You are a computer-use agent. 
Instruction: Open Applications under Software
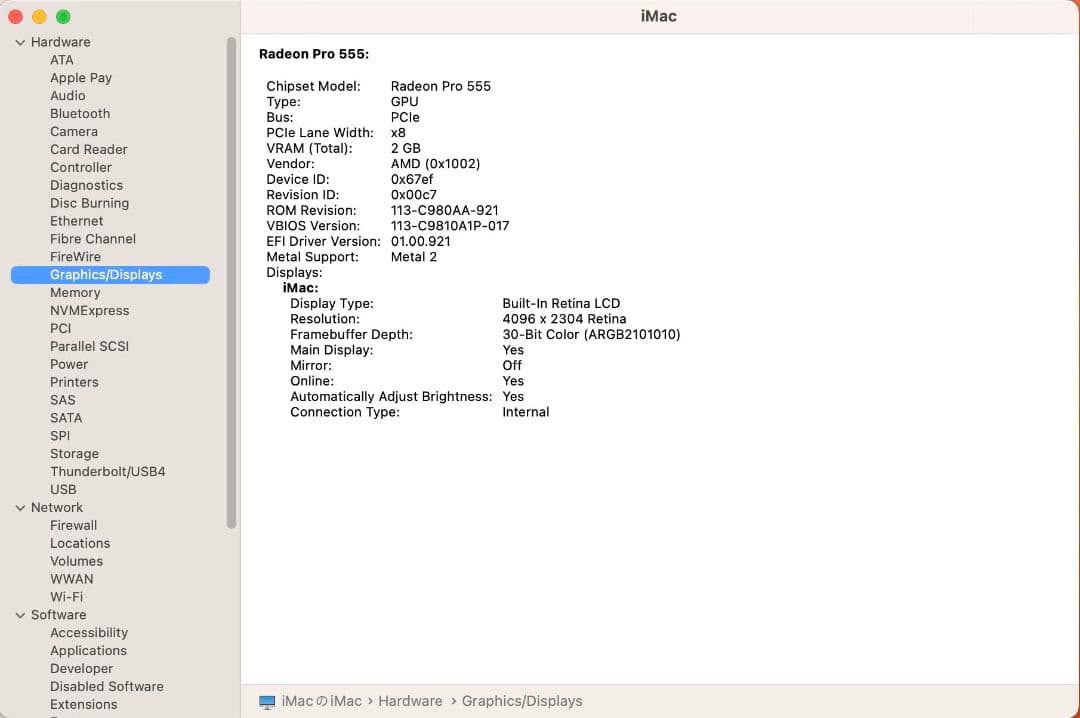coord(88,650)
